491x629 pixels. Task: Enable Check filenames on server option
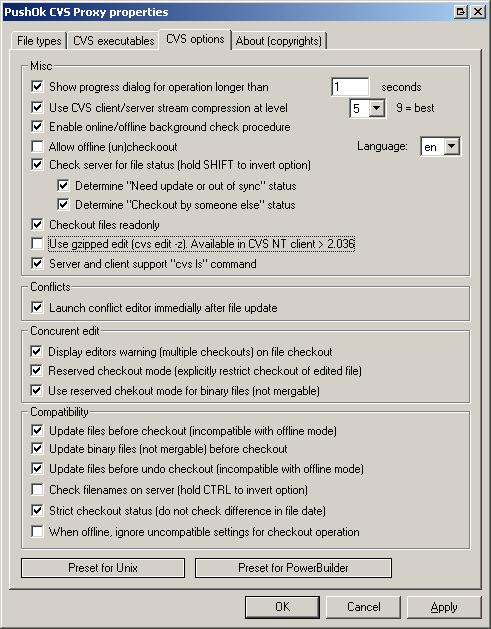click(x=37, y=489)
